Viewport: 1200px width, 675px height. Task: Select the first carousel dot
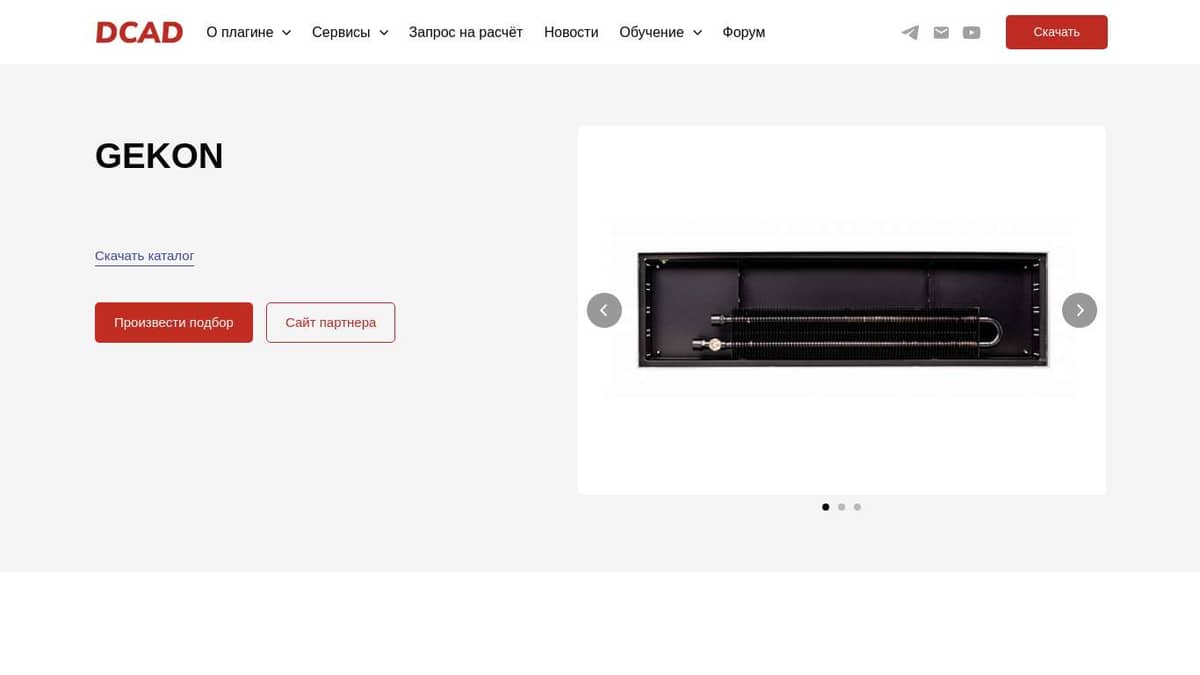826,507
